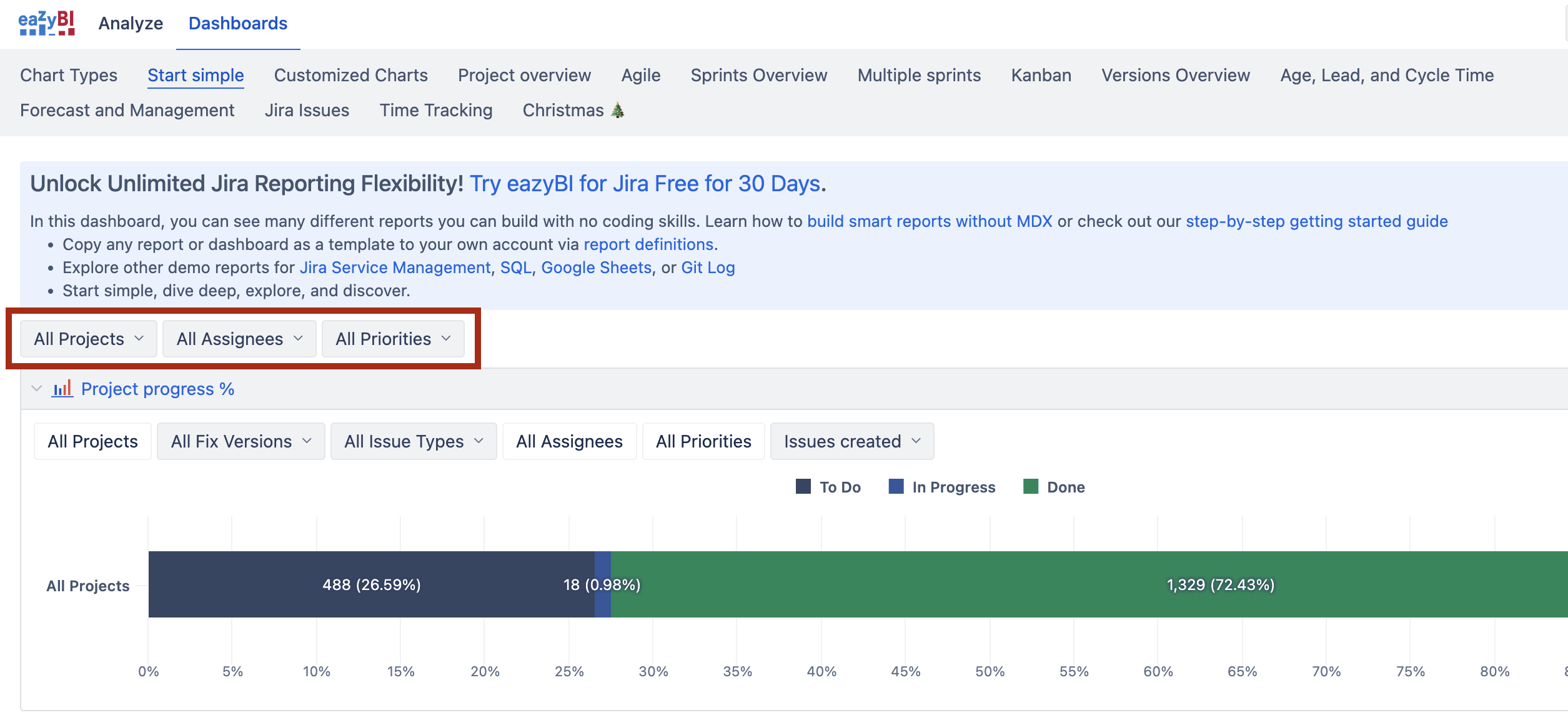Image resolution: width=1568 pixels, height=715 pixels.
Task: Open the Kanban tab
Action: click(x=1041, y=75)
